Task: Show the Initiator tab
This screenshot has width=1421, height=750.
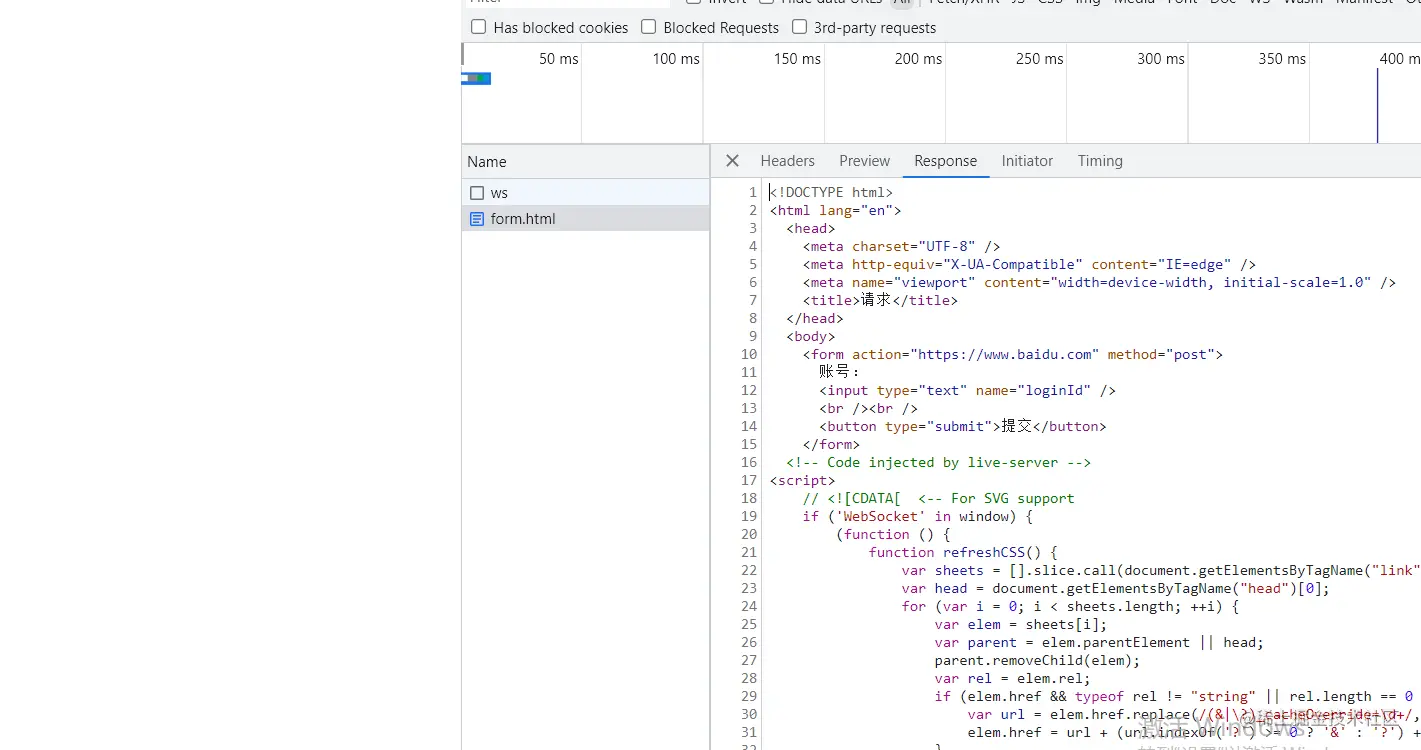Action: (x=1028, y=161)
